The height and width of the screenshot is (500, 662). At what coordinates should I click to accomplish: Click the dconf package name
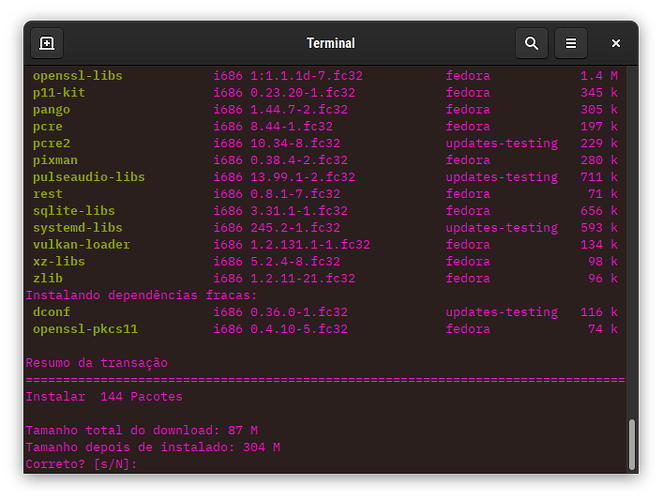(x=51, y=312)
